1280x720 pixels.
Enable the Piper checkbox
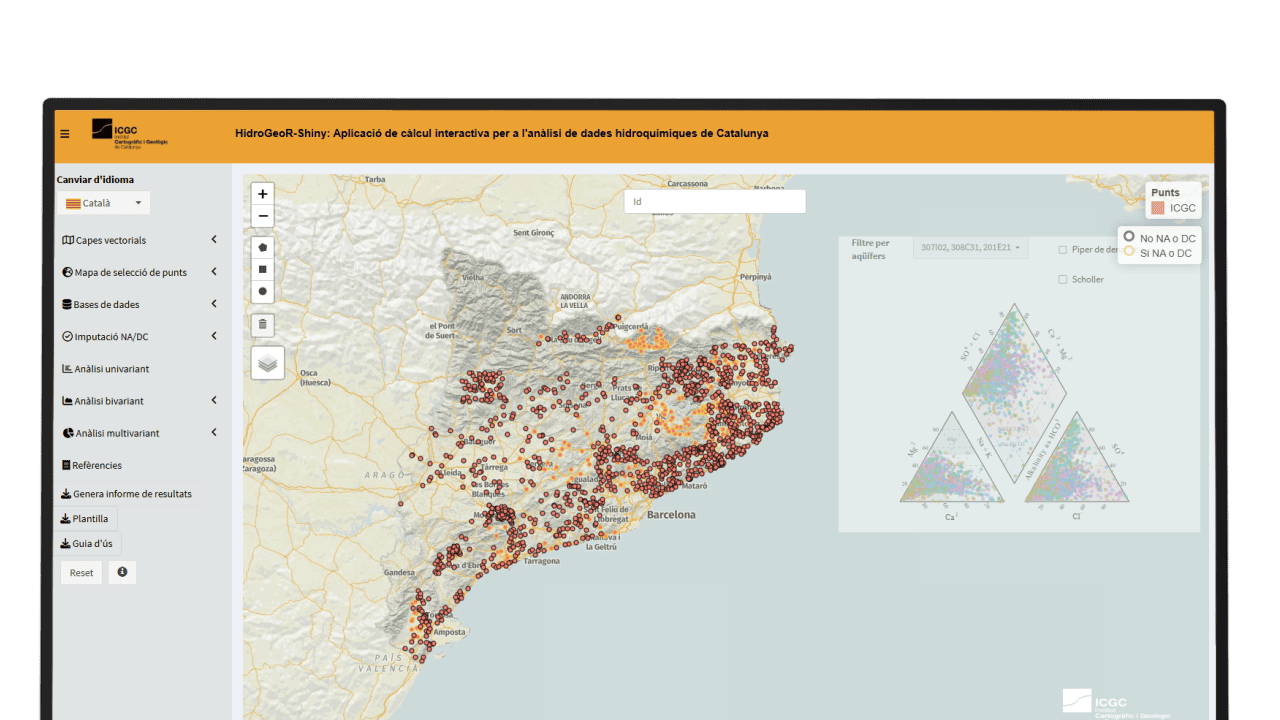point(1062,250)
